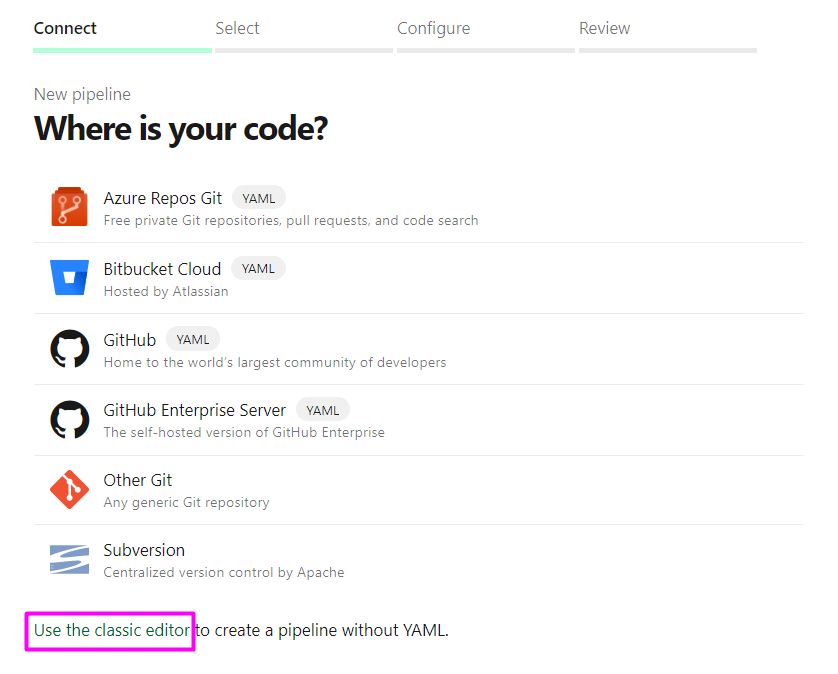
Task: Switch to the Review step tab
Action: click(x=604, y=28)
